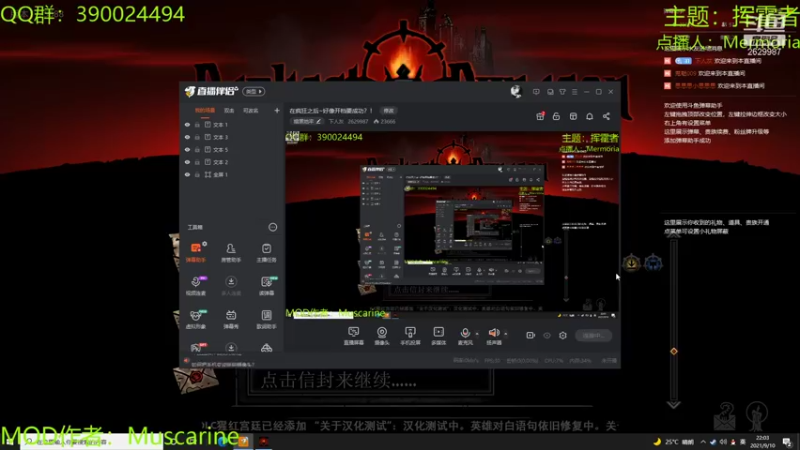Click the Windows taskbar search box
800x450 pixels.
coord(92,441)
